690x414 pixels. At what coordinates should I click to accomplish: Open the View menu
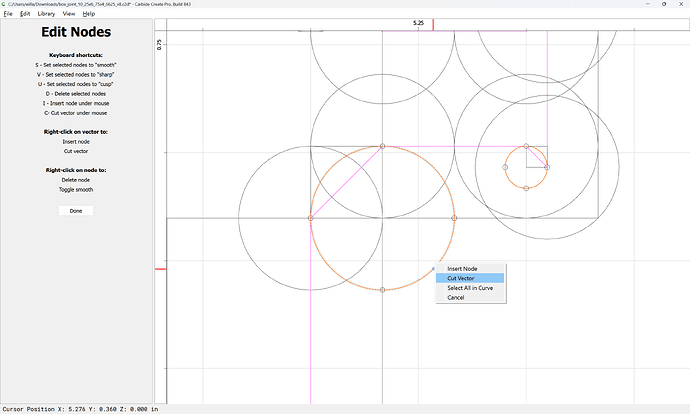(69, 14)
